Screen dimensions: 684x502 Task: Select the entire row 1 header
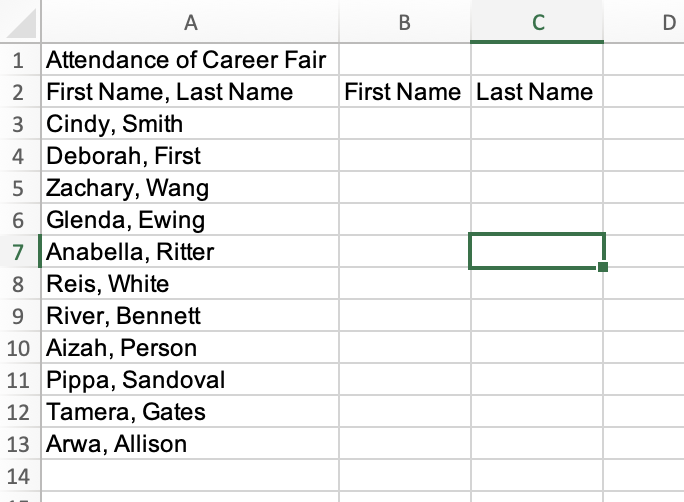point(19,60)
